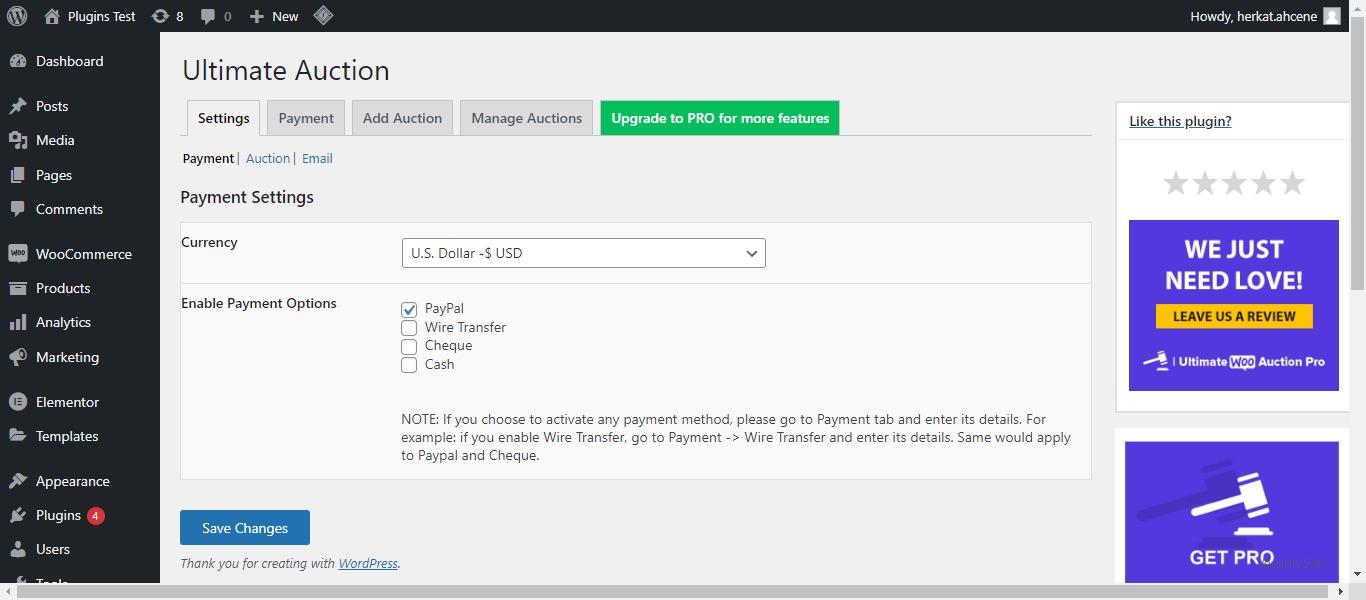Rate the plugin with the fifth star

(x=1292, y=183)
